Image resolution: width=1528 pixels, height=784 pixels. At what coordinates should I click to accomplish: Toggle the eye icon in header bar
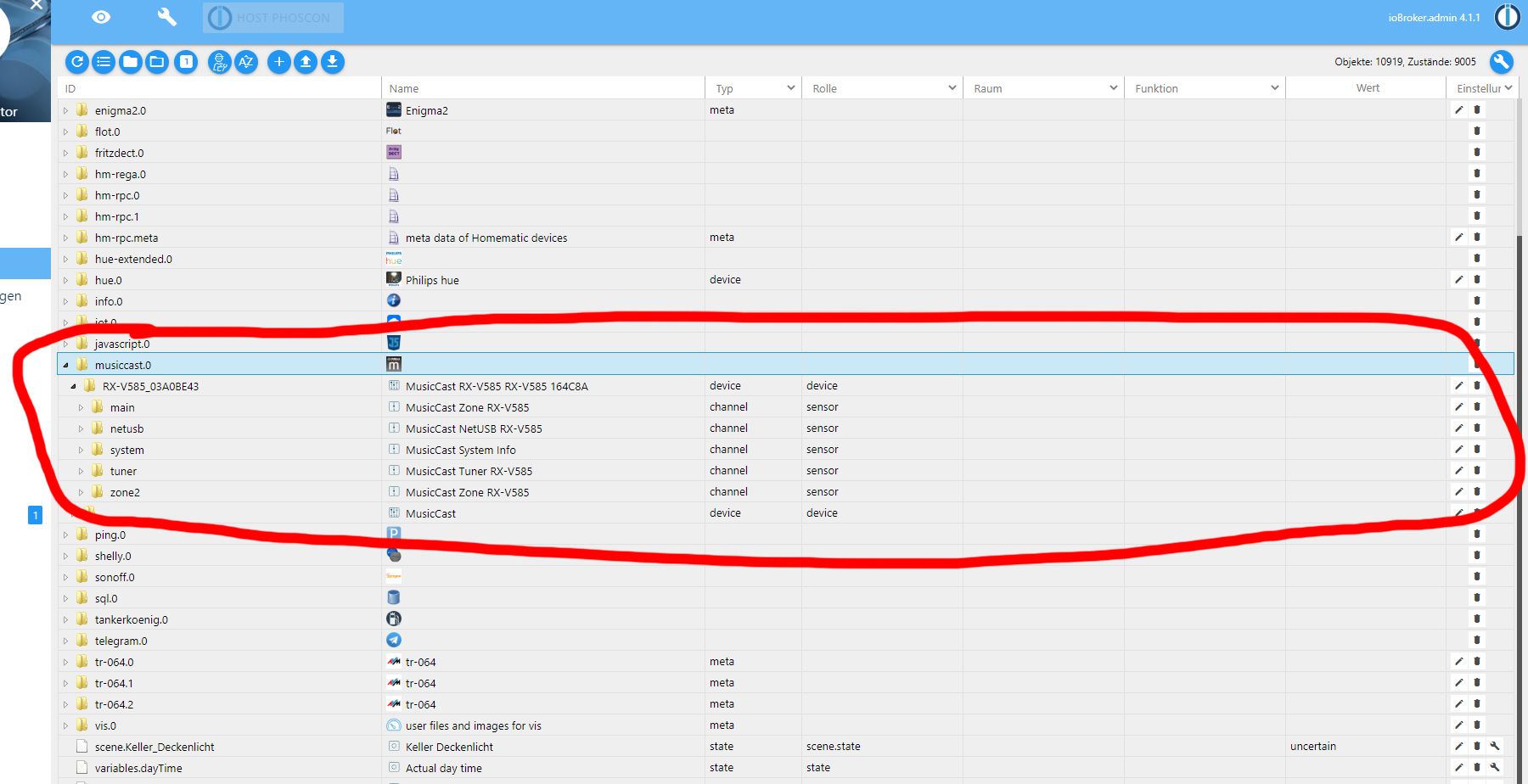101,17
